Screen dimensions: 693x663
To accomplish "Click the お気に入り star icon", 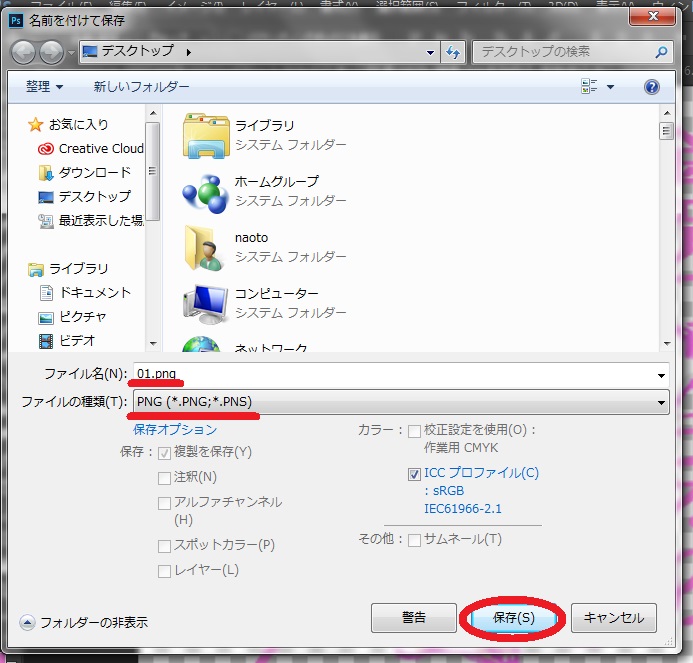I will pos(35,125).
